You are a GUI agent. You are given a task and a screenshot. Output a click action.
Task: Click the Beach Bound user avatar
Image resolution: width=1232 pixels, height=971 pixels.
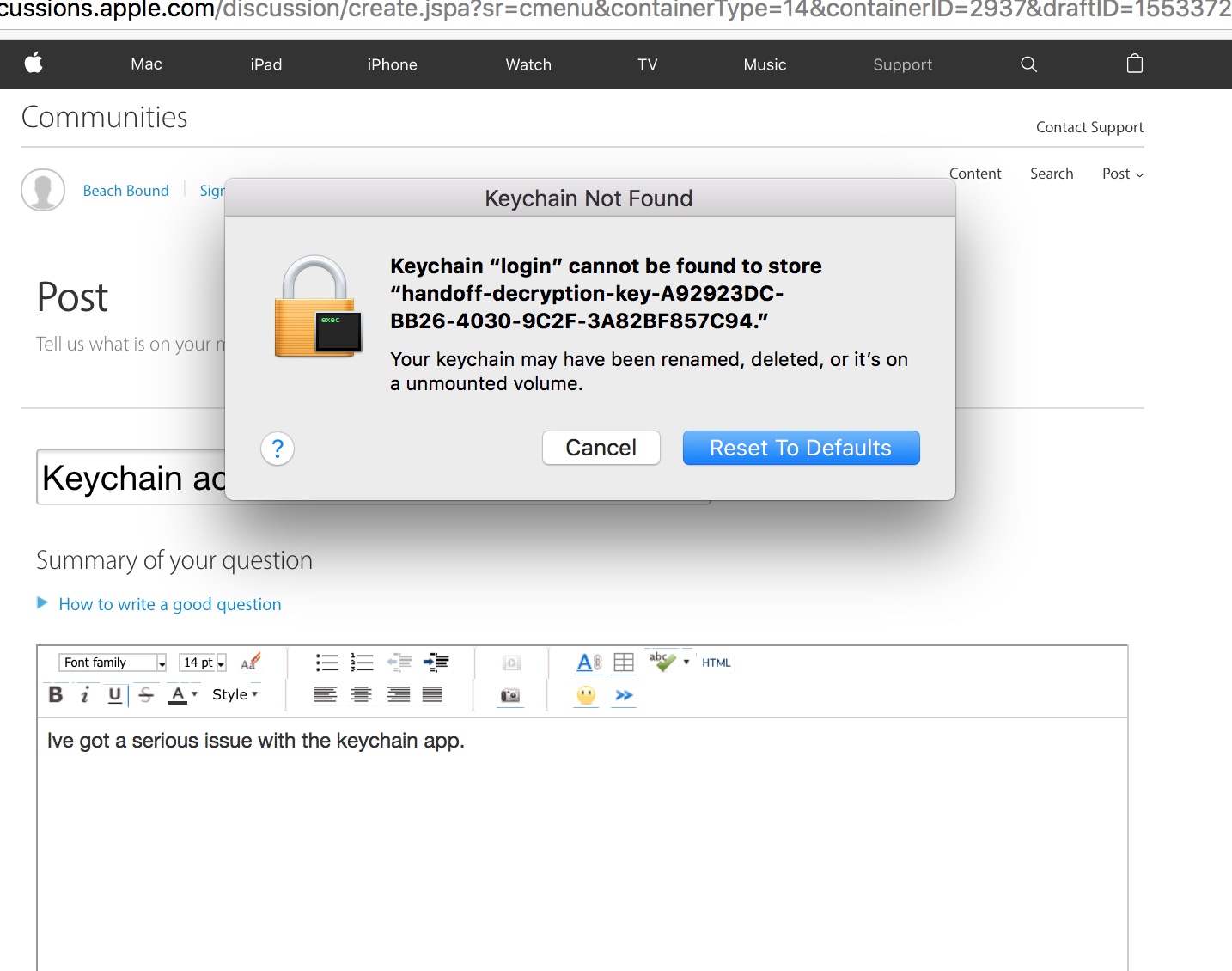point(43,190)
